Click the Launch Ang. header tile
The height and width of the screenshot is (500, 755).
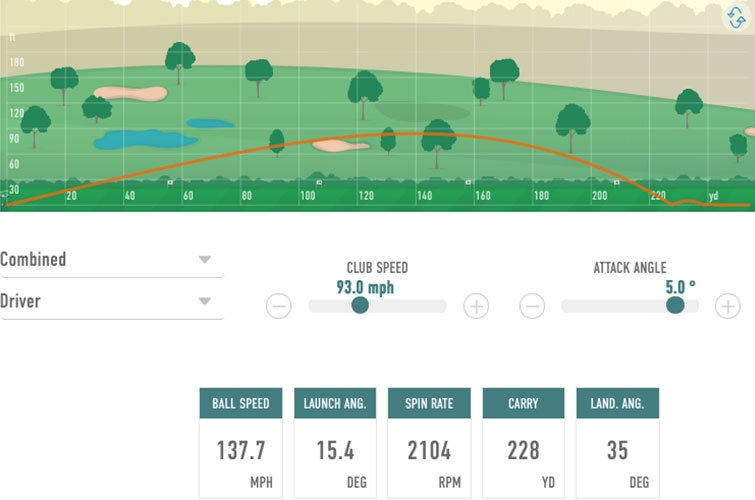(x=335, y=403)
